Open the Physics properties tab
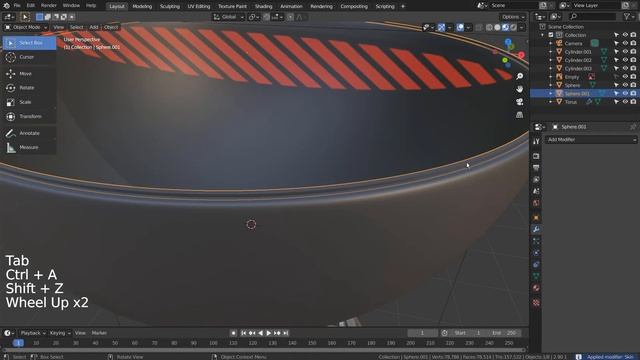640x360 pixels. pyautogui.click(x=536, y=253)
